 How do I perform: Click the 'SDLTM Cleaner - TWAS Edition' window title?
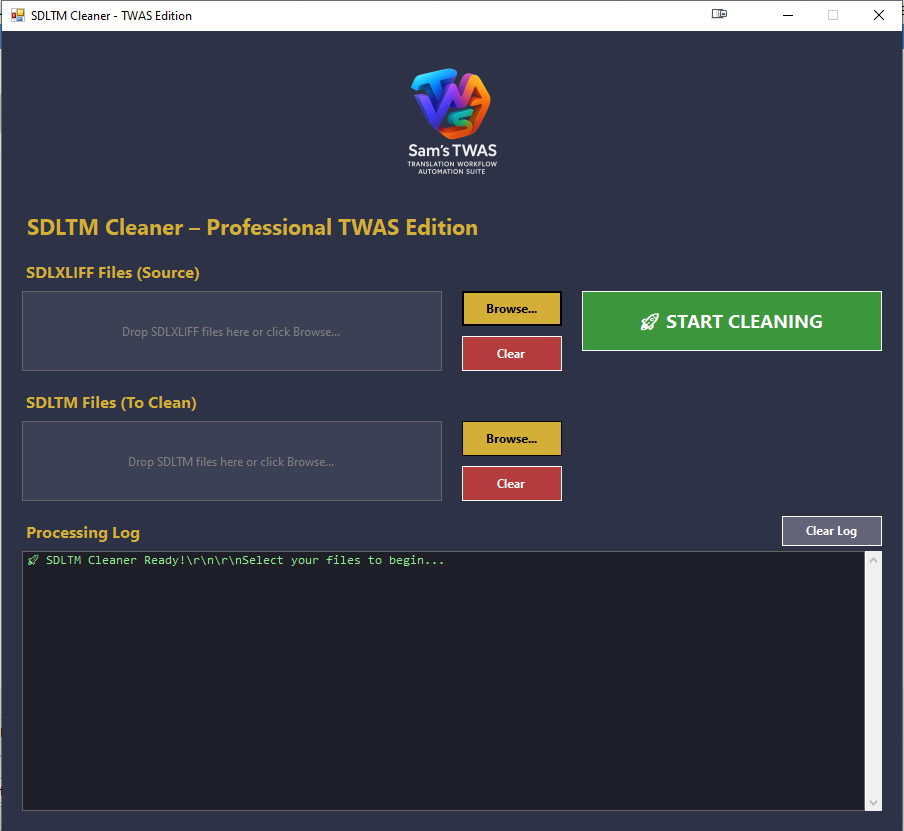(111, 16)
